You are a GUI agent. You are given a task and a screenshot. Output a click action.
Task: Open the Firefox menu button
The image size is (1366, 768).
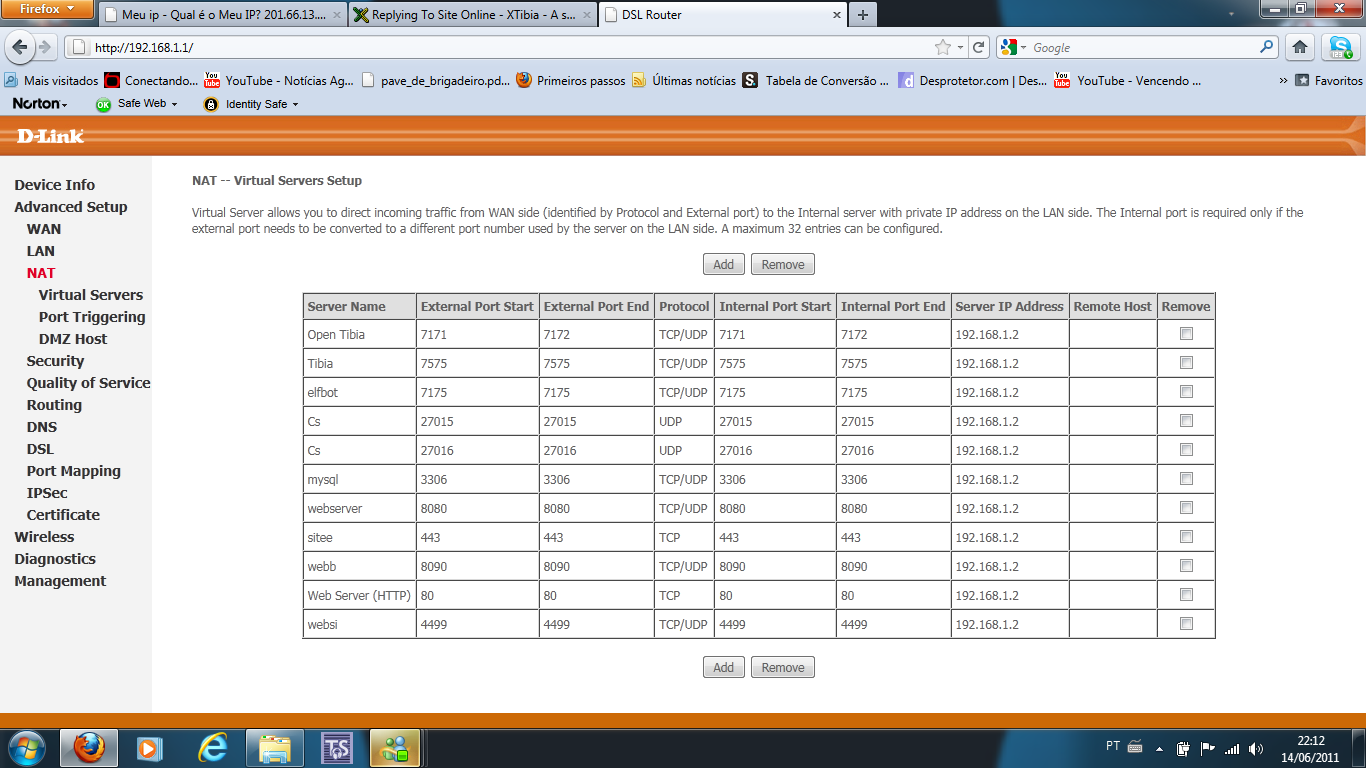pyautogui.click(x=47, y=9)
